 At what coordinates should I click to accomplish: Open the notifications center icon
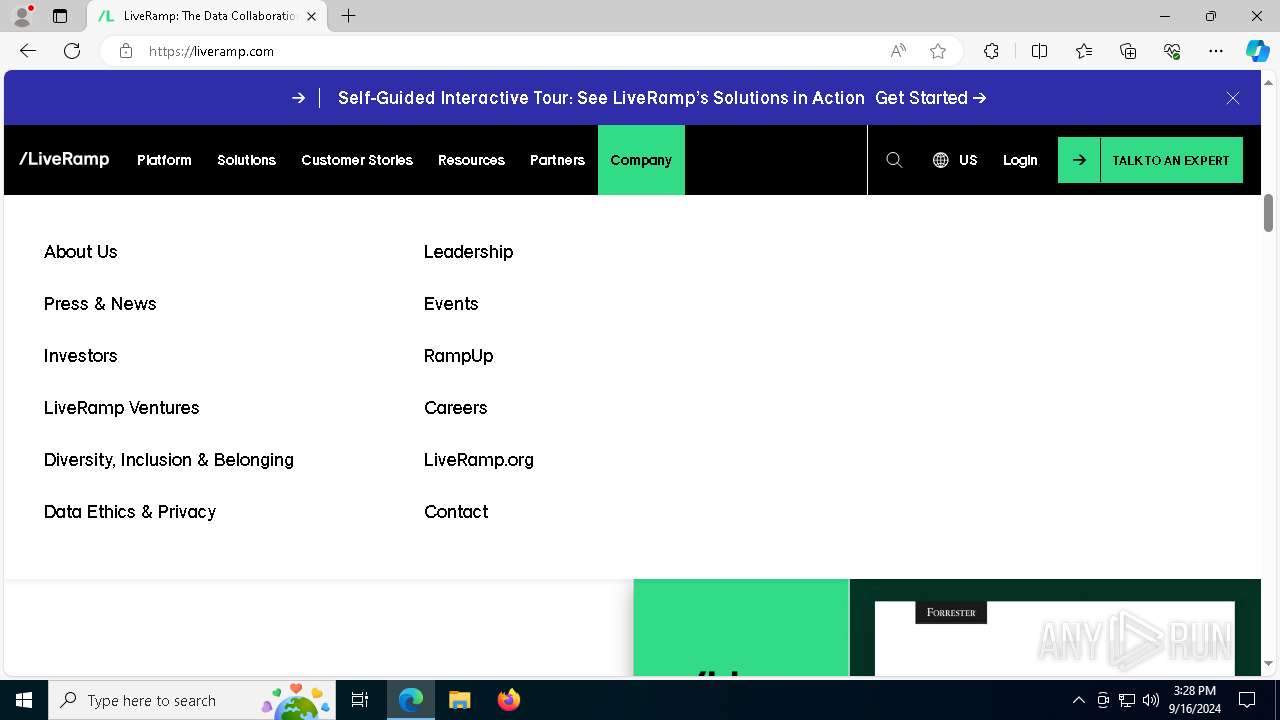1247,700
